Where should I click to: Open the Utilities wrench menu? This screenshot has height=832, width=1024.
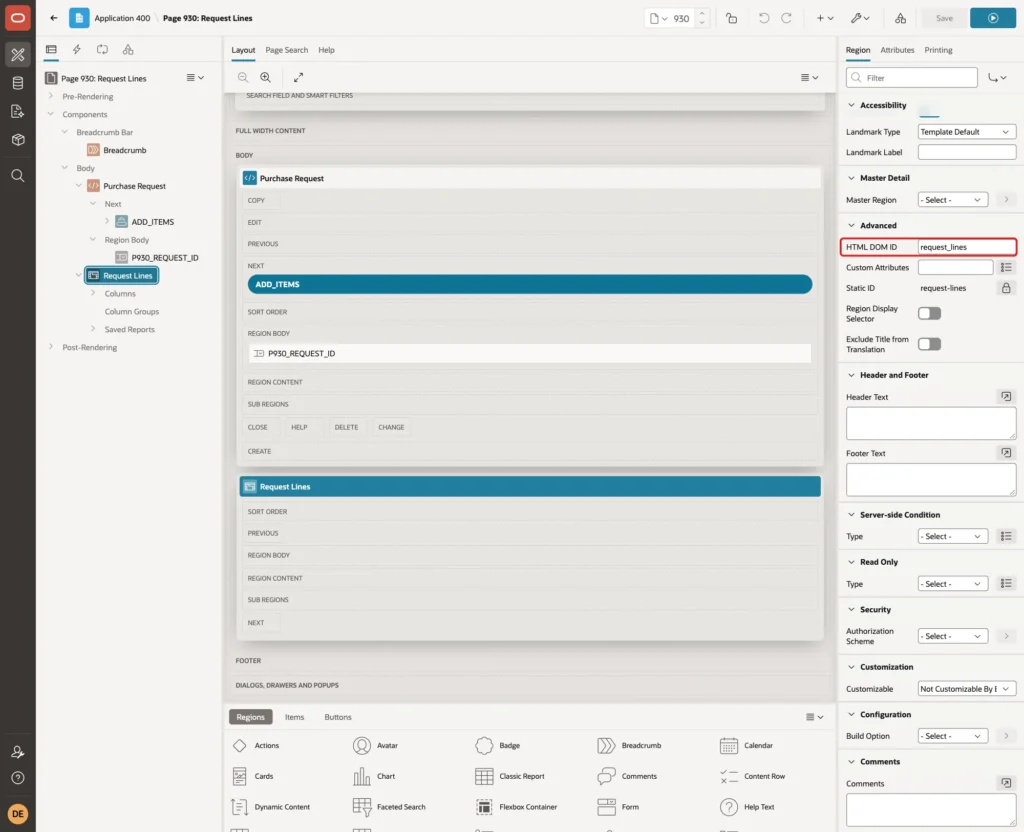[860, 18]
